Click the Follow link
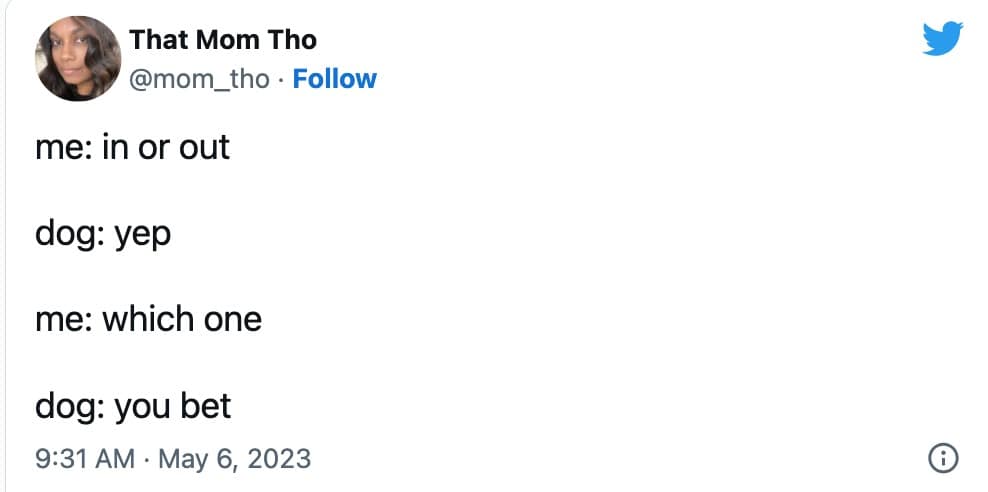The width and height of the screenshot is (988, 492). coord(334,79)
